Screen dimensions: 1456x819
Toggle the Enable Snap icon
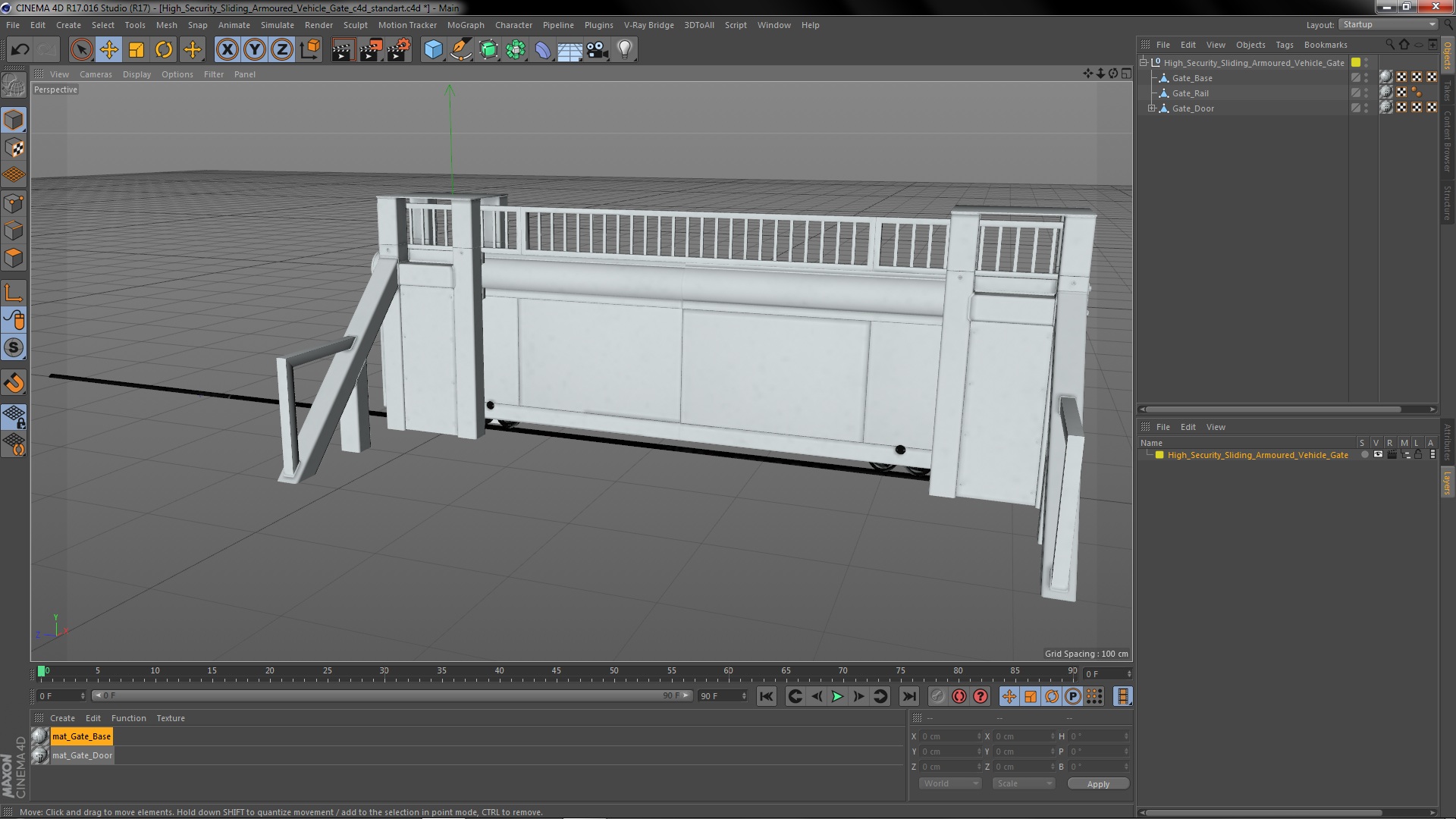point(14,383)
